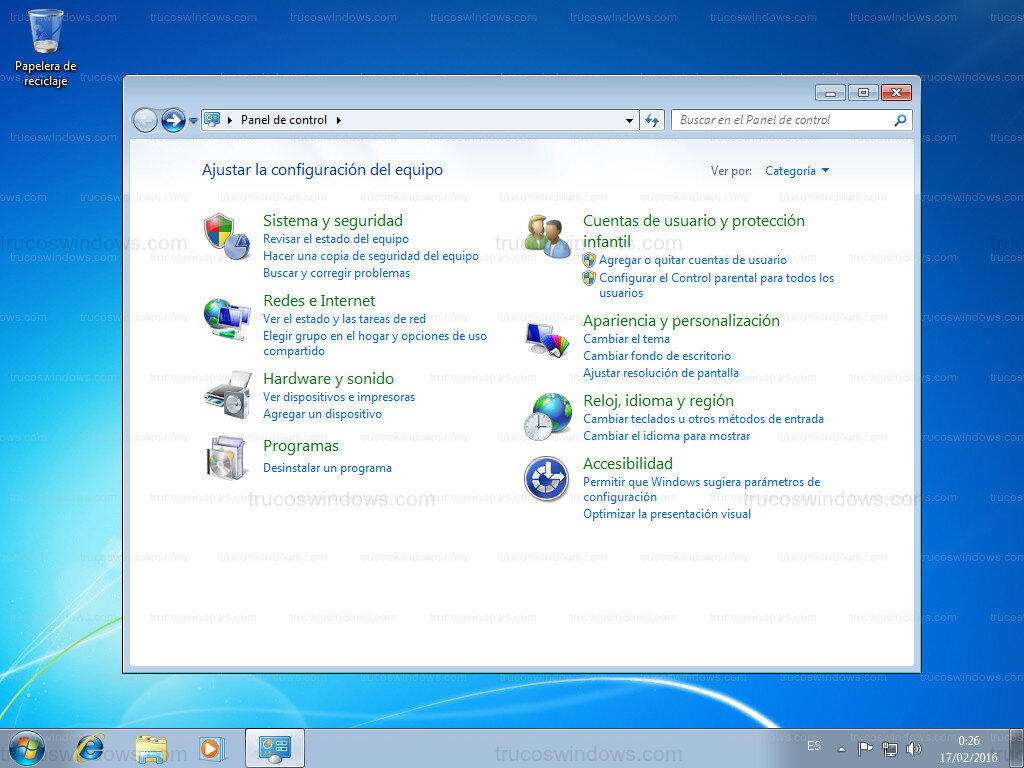
Task: Open the Ver por Categoría dropdown
Action: click(796, 171)
